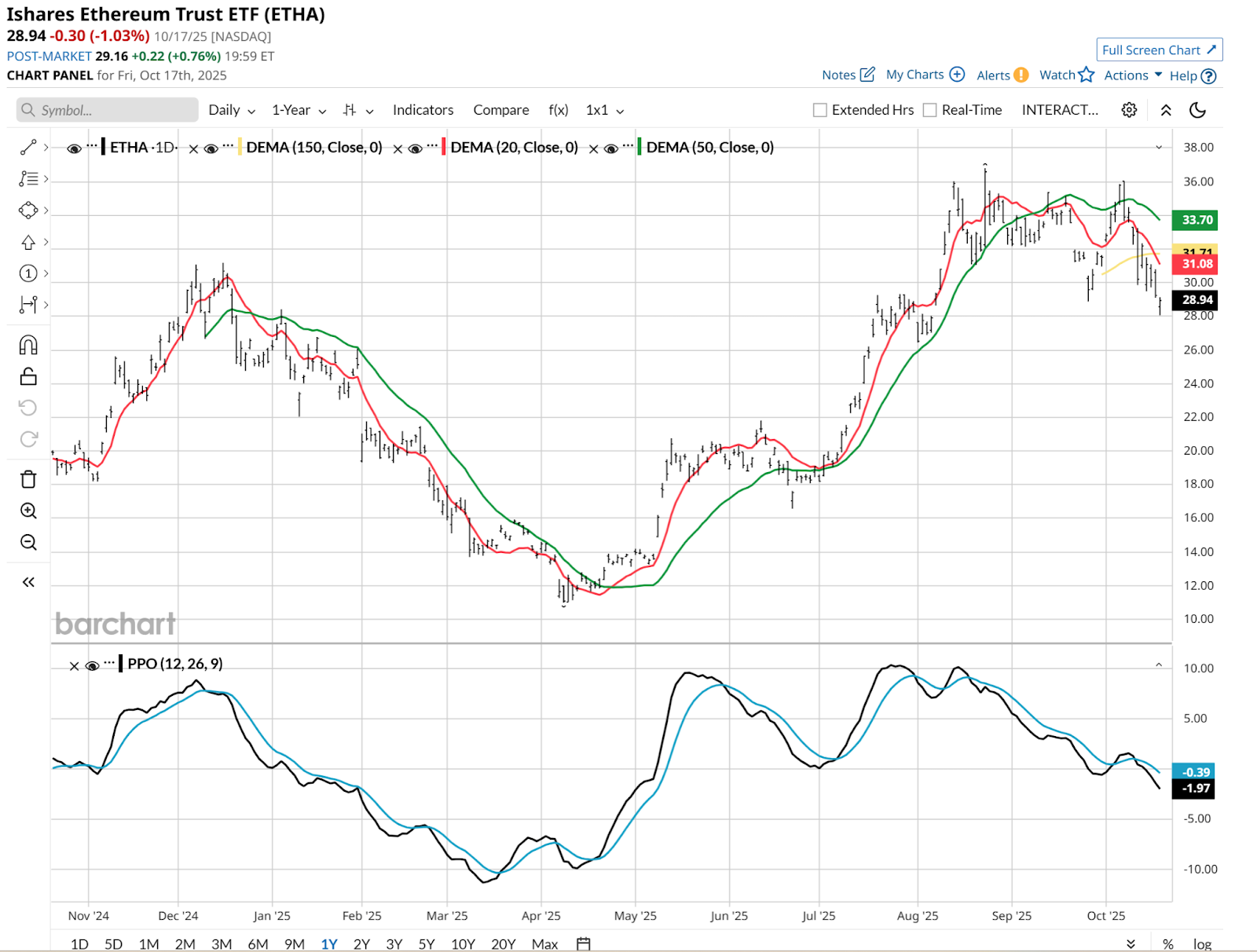Open the Daily frequency dropdown

[x=231, y=110]
